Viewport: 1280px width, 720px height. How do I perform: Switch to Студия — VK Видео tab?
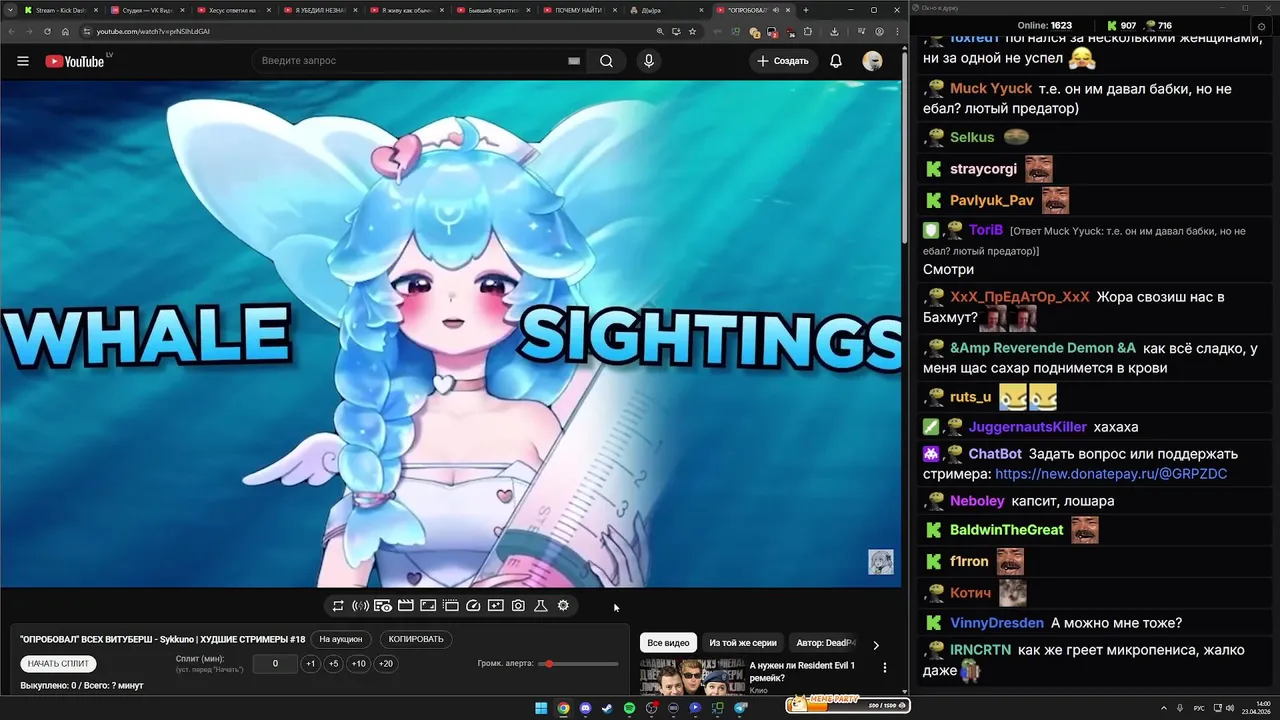click(x=146, y=10)
